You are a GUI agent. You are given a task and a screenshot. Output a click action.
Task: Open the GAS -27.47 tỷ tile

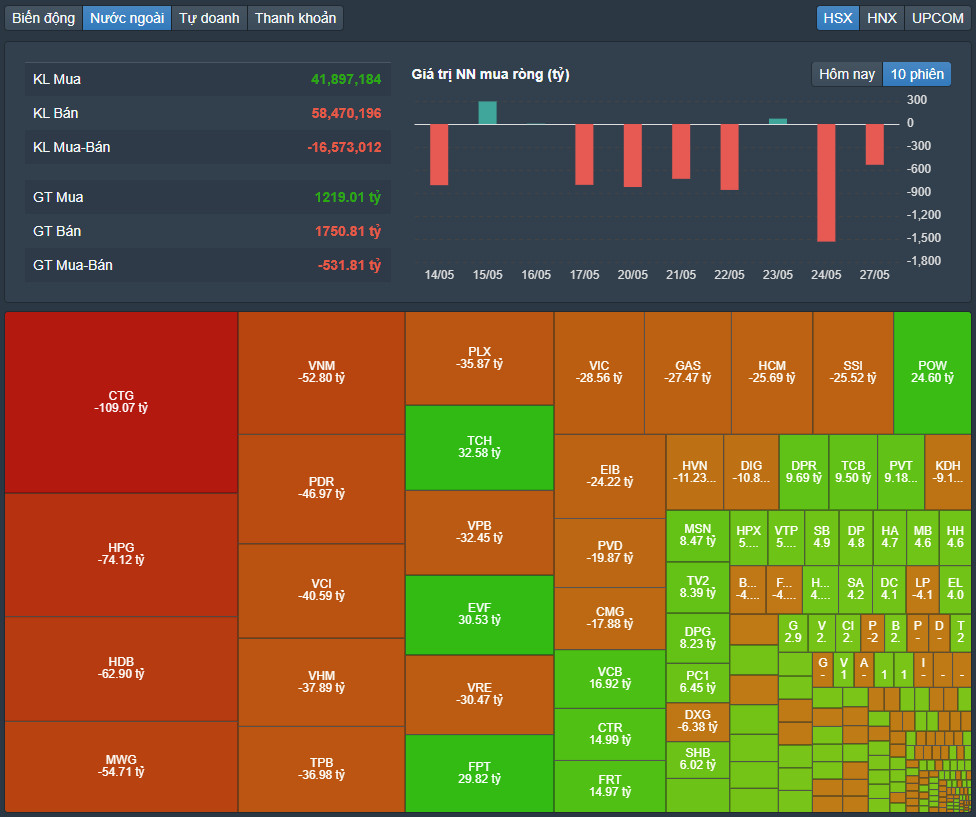pyautogui.click(x=688, y=373)
